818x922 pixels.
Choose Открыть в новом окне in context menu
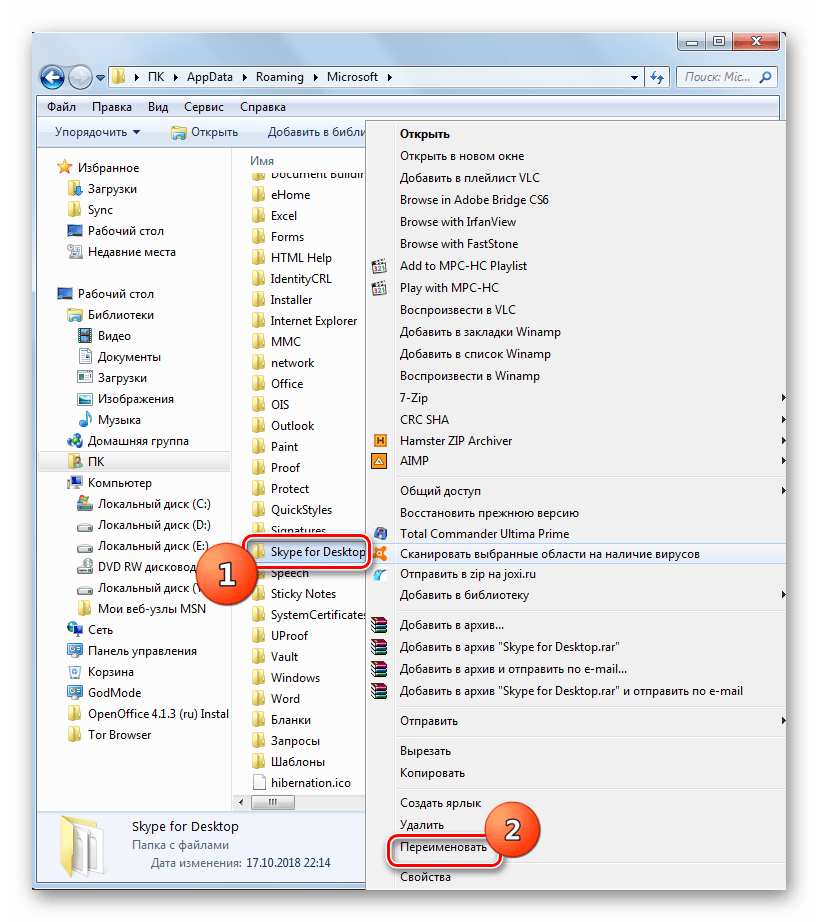tap(462, 156)
